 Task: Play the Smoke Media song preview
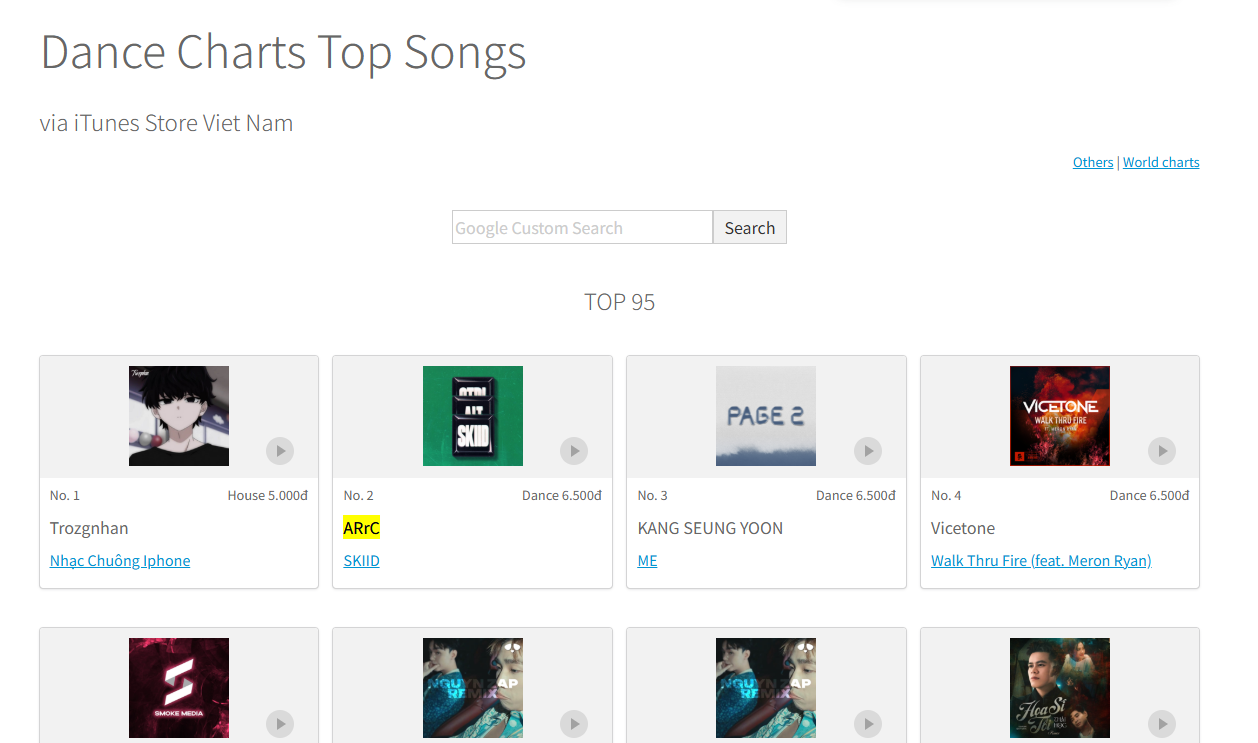click(280, 723)
